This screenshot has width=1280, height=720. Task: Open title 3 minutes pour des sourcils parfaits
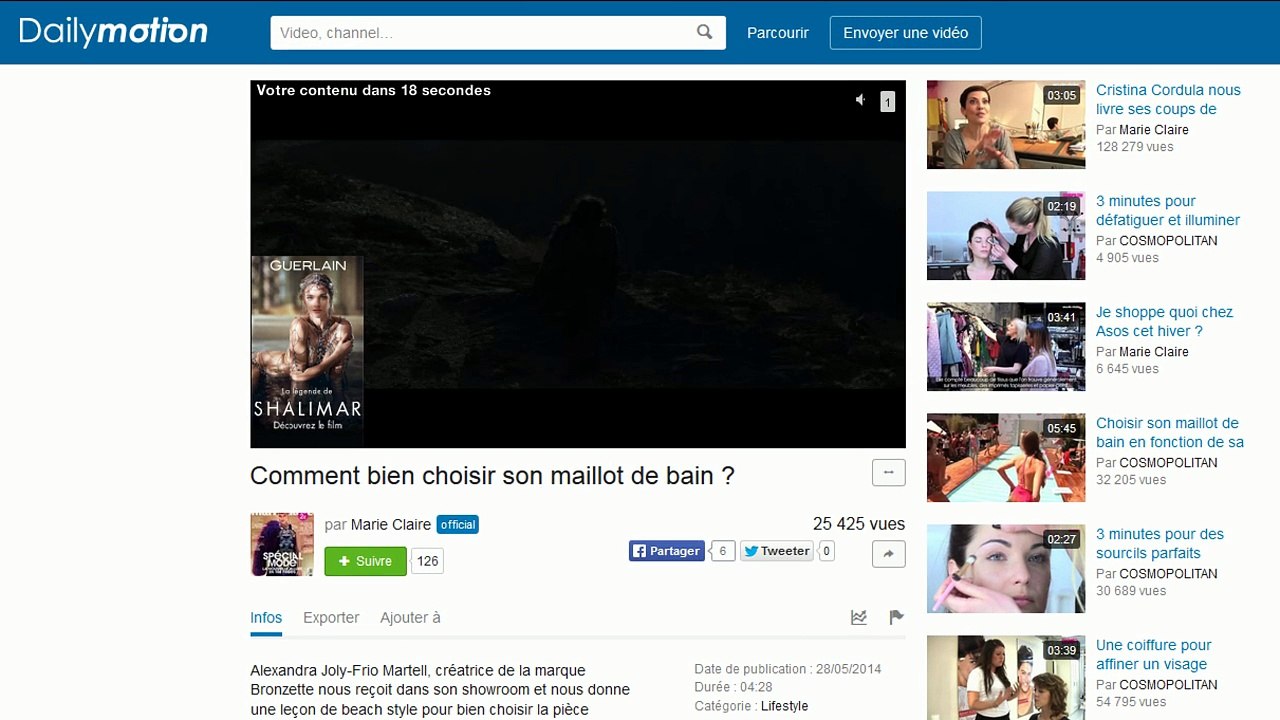[x=1160, y=543]
